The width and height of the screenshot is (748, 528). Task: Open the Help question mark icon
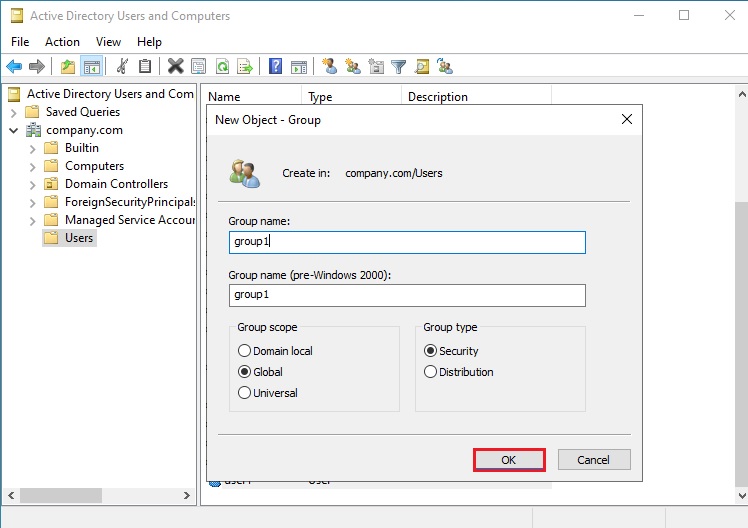coord(275,66)
